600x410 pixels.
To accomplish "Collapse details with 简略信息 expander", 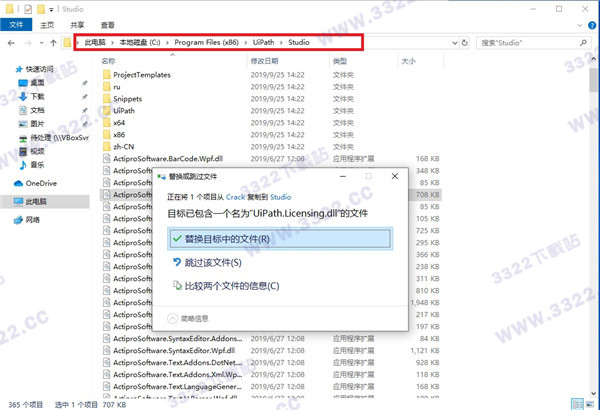I will tap(188, 319).
